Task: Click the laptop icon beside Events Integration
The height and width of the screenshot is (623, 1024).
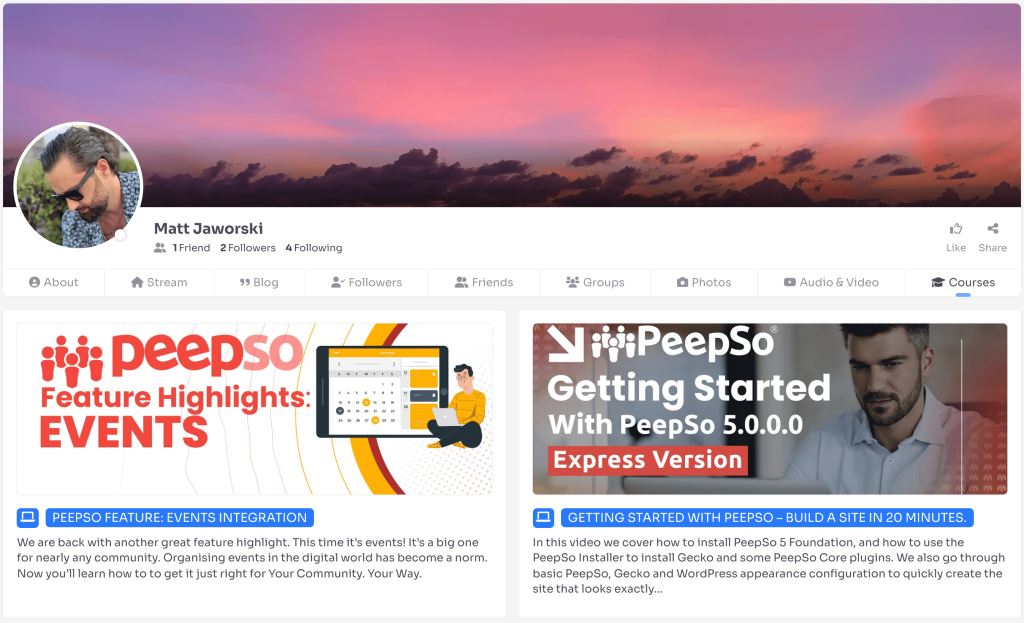Action: click(27, 518)
